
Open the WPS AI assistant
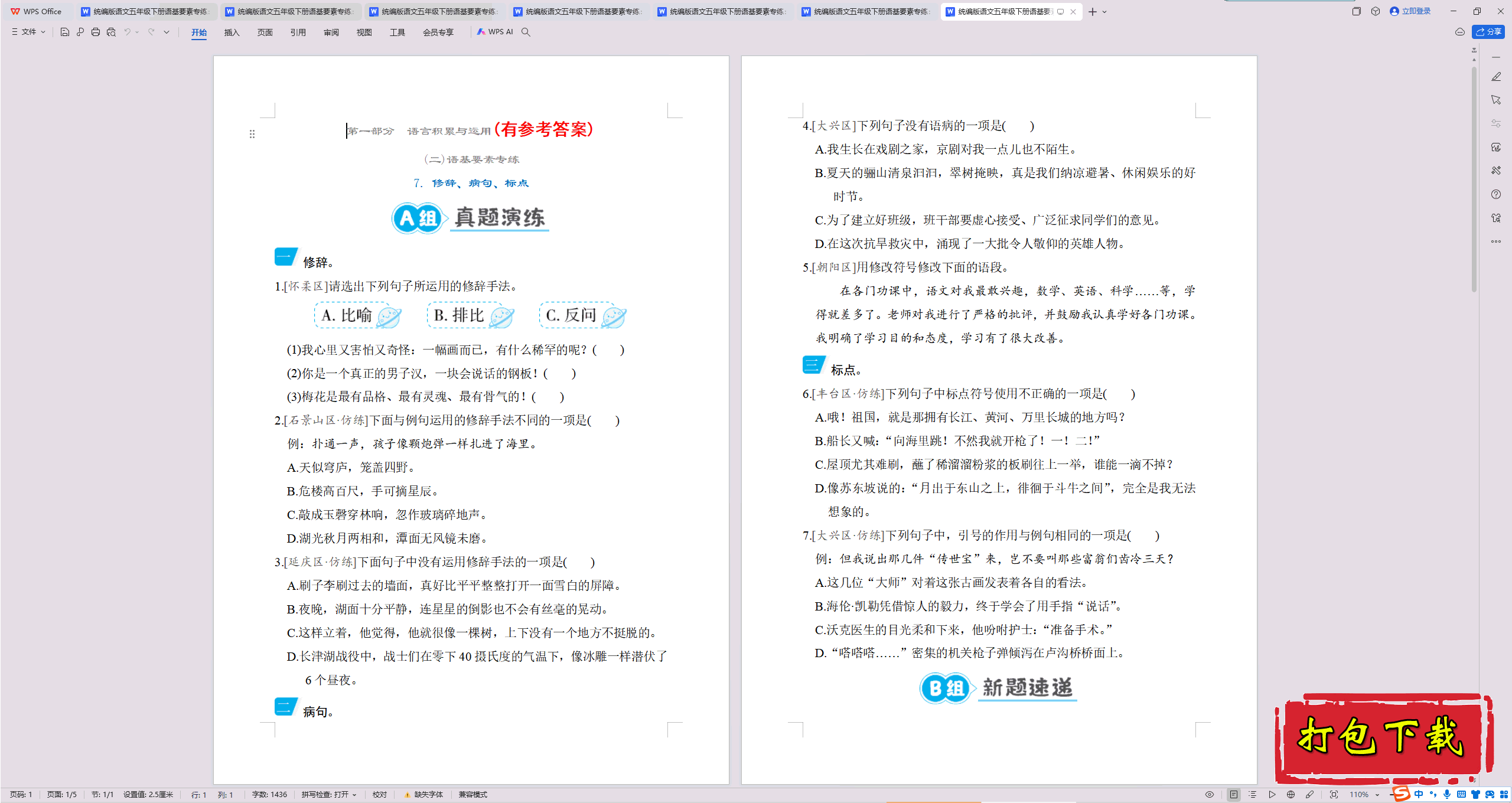[x=495, y=32]
